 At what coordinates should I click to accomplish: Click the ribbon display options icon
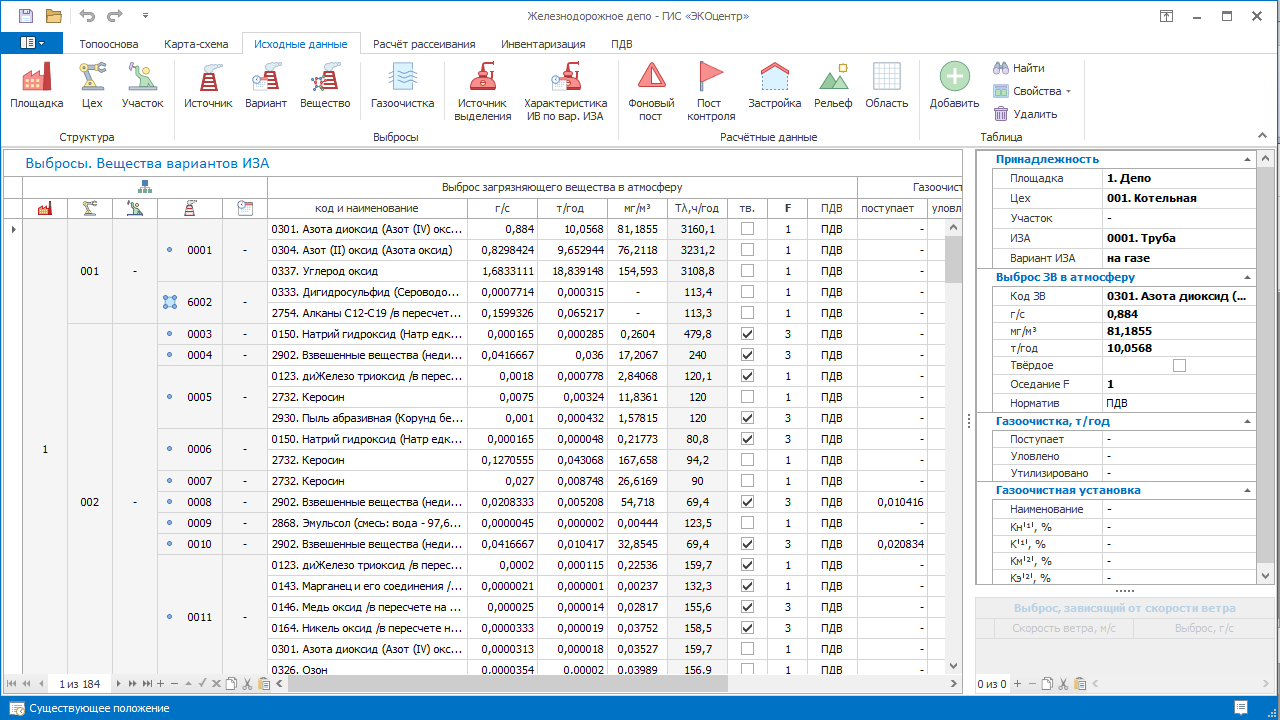click(1167, 16)
